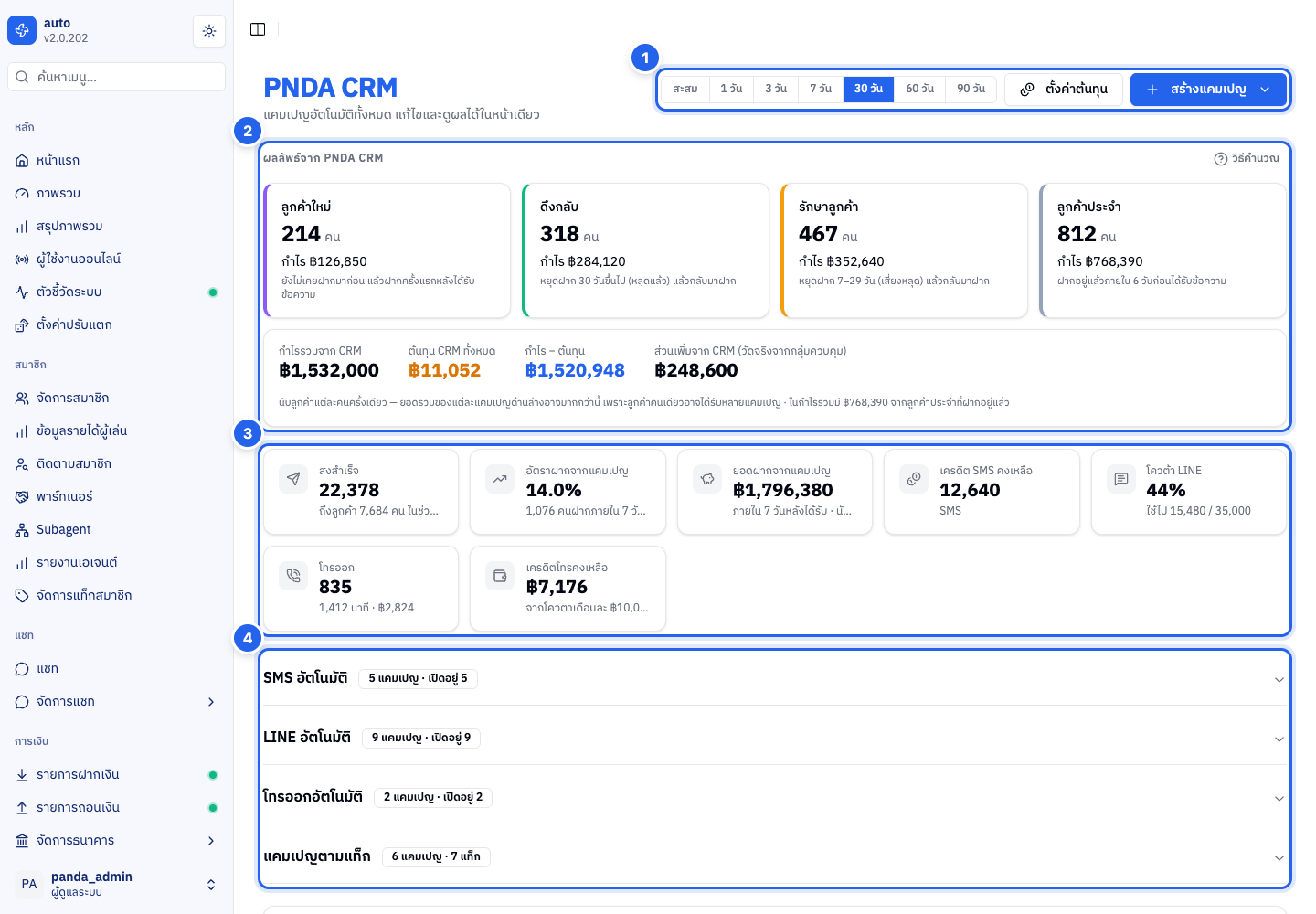
Task: Open รายการฝากเงิน download icon
Action: pyautogui.click(x=22, y=775)
